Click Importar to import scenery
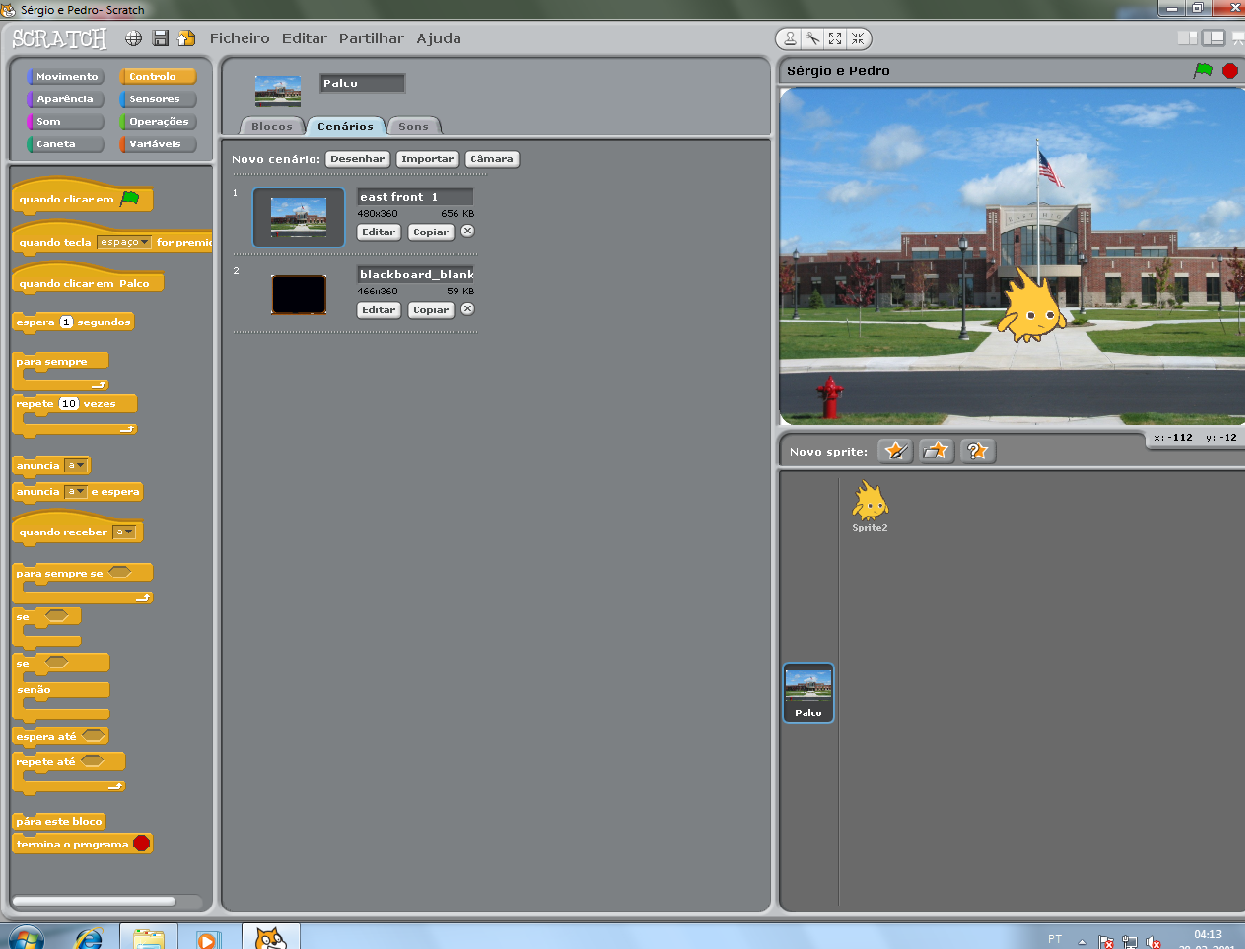Viewport: 1245px width, 949px height. point(428,159)
